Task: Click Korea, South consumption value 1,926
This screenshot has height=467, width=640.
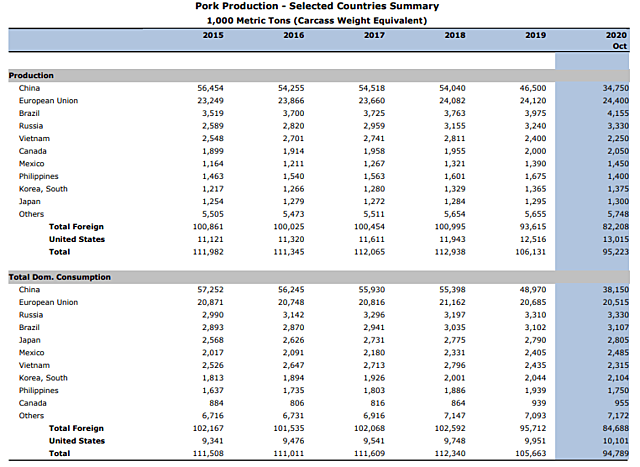Action: click(x=374, y=378)
